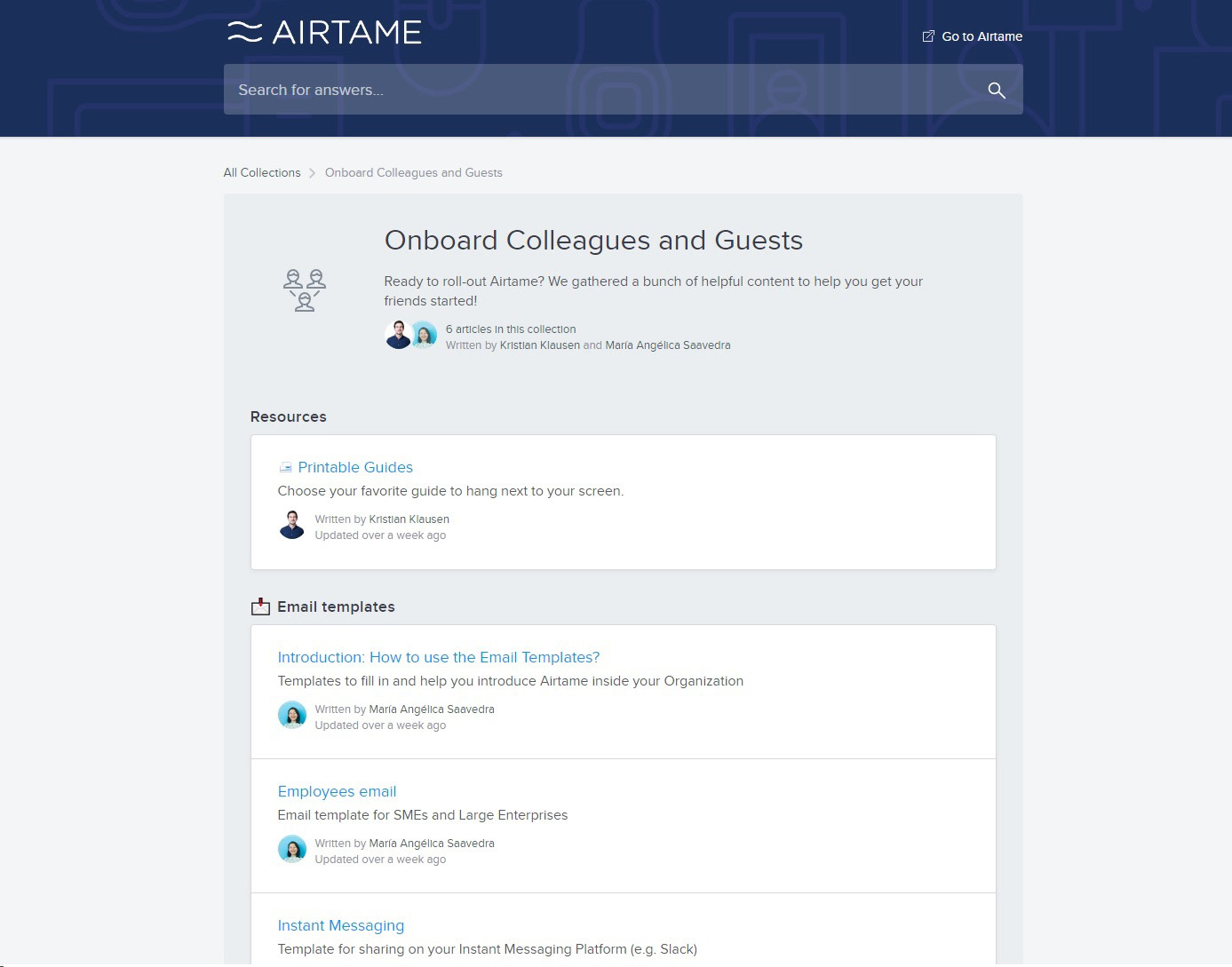Click the Email templates inbox icon
The width and height of the screenshot is (1232, 967).
pos(260,606)
